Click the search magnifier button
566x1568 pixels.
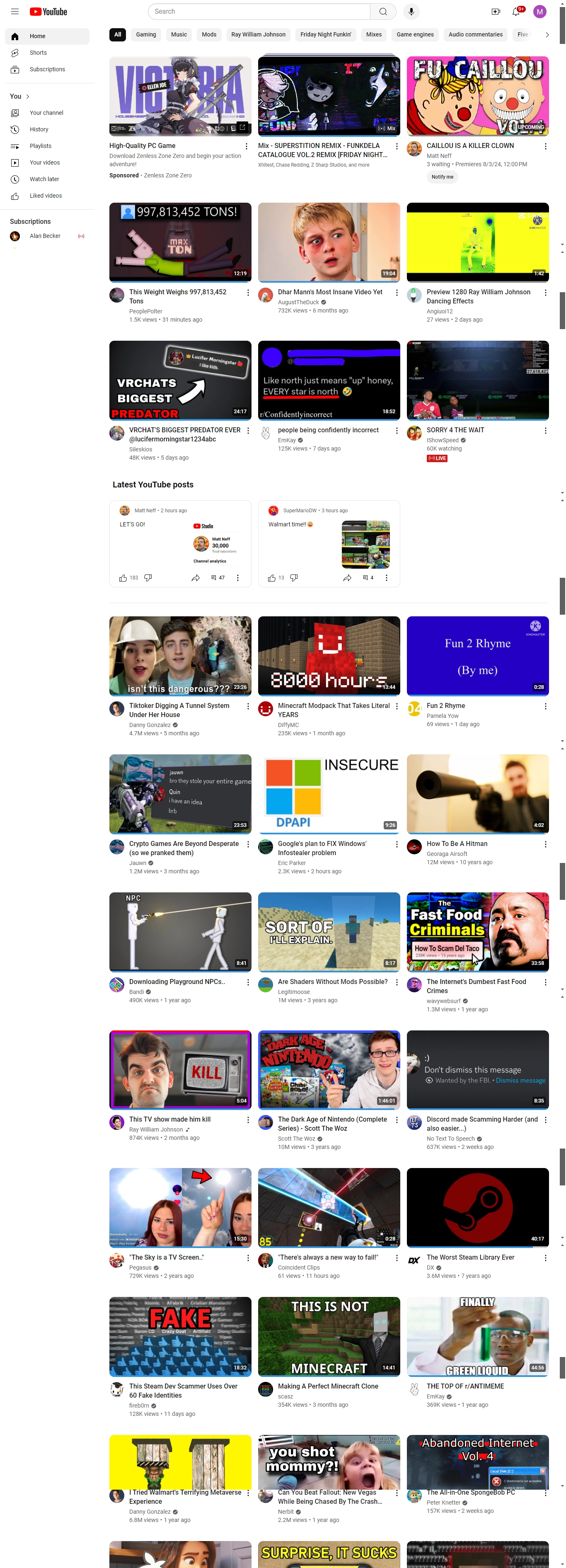pos(383,12)
